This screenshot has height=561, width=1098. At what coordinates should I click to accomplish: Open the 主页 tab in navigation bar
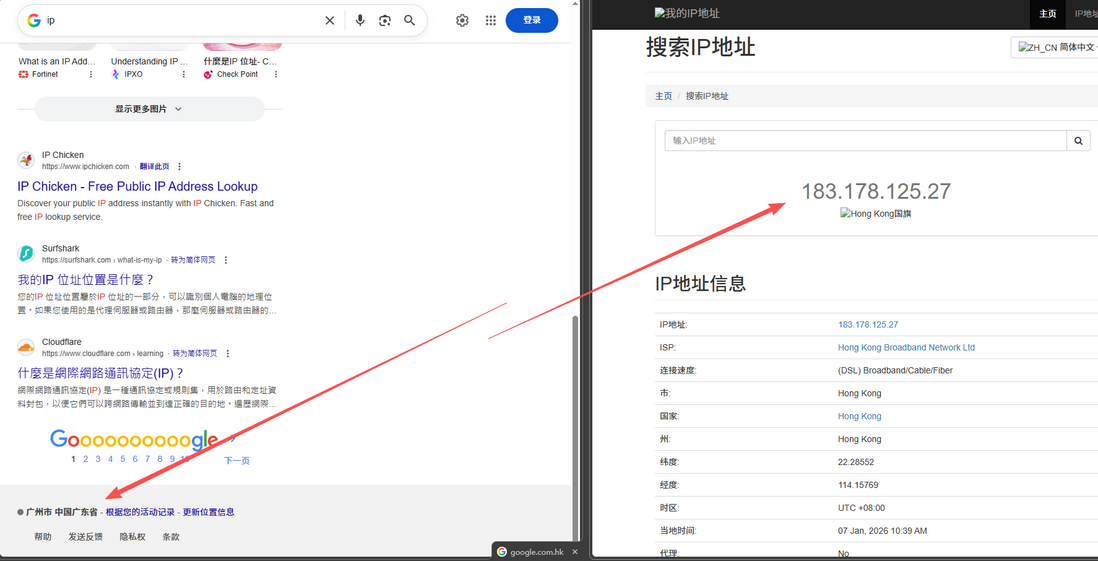1048,14
